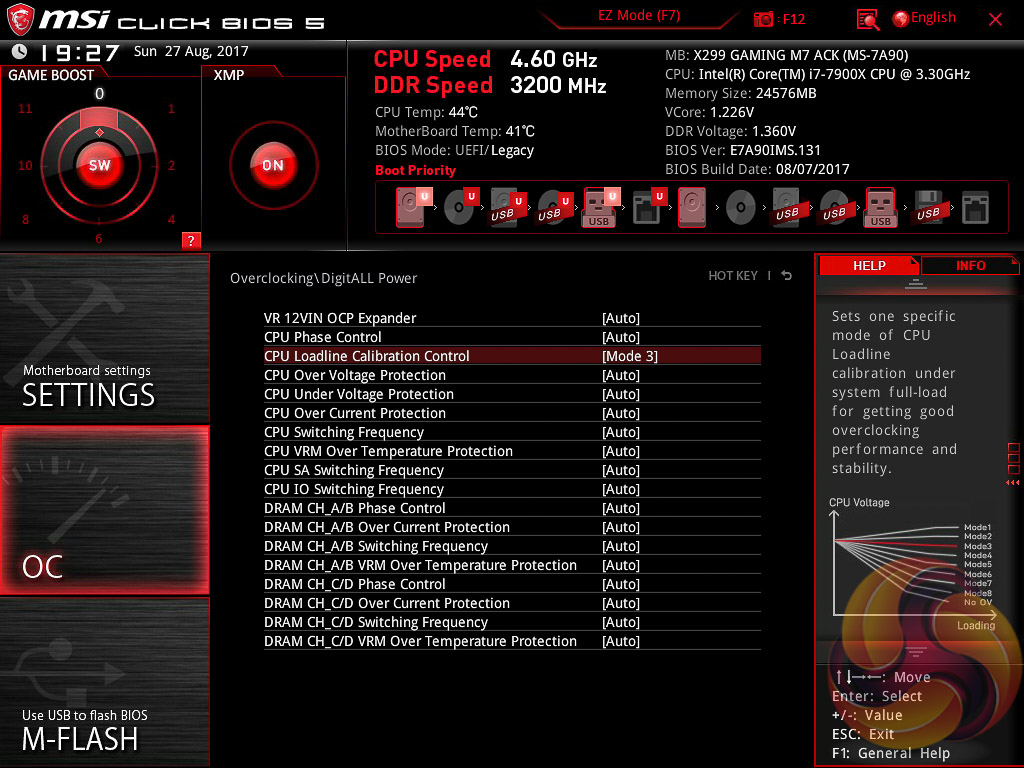
Task: Select DRAM CH_C/D Over Current Protection row
Action: [512, 603]
